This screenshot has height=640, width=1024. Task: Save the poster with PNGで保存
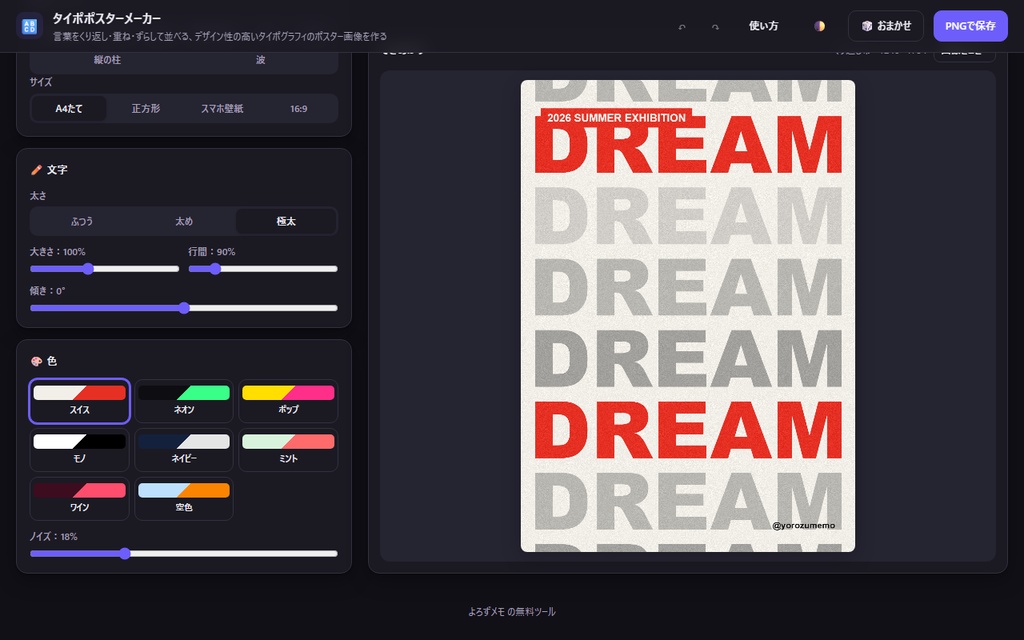(x=970, y=26)
